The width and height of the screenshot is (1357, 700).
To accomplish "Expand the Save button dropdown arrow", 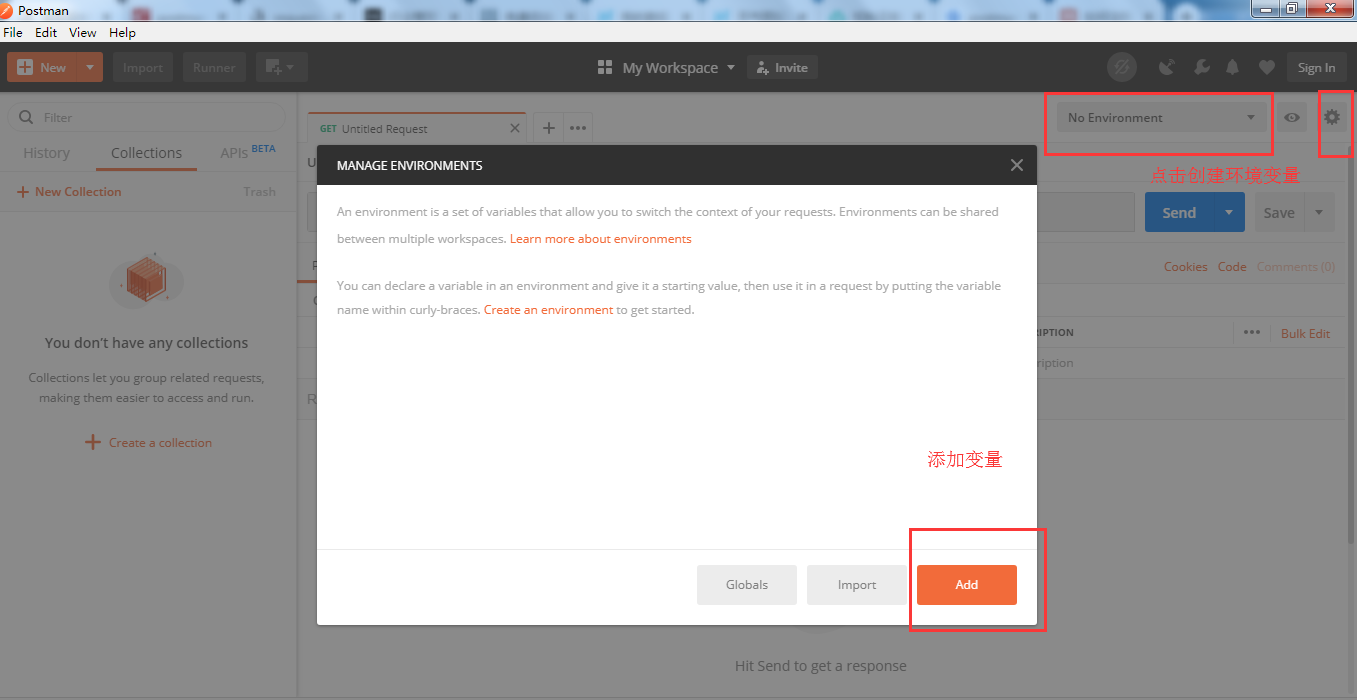I will point(1319,212).
